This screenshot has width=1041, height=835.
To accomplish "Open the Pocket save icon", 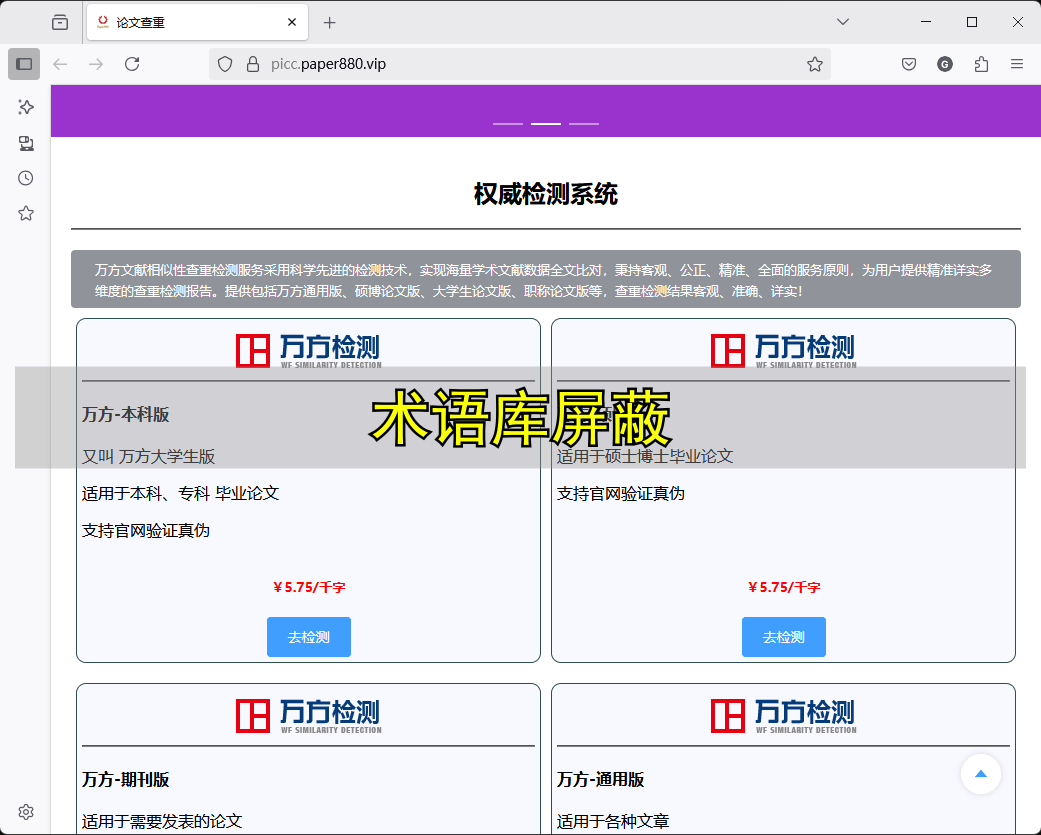I will 909,64.
